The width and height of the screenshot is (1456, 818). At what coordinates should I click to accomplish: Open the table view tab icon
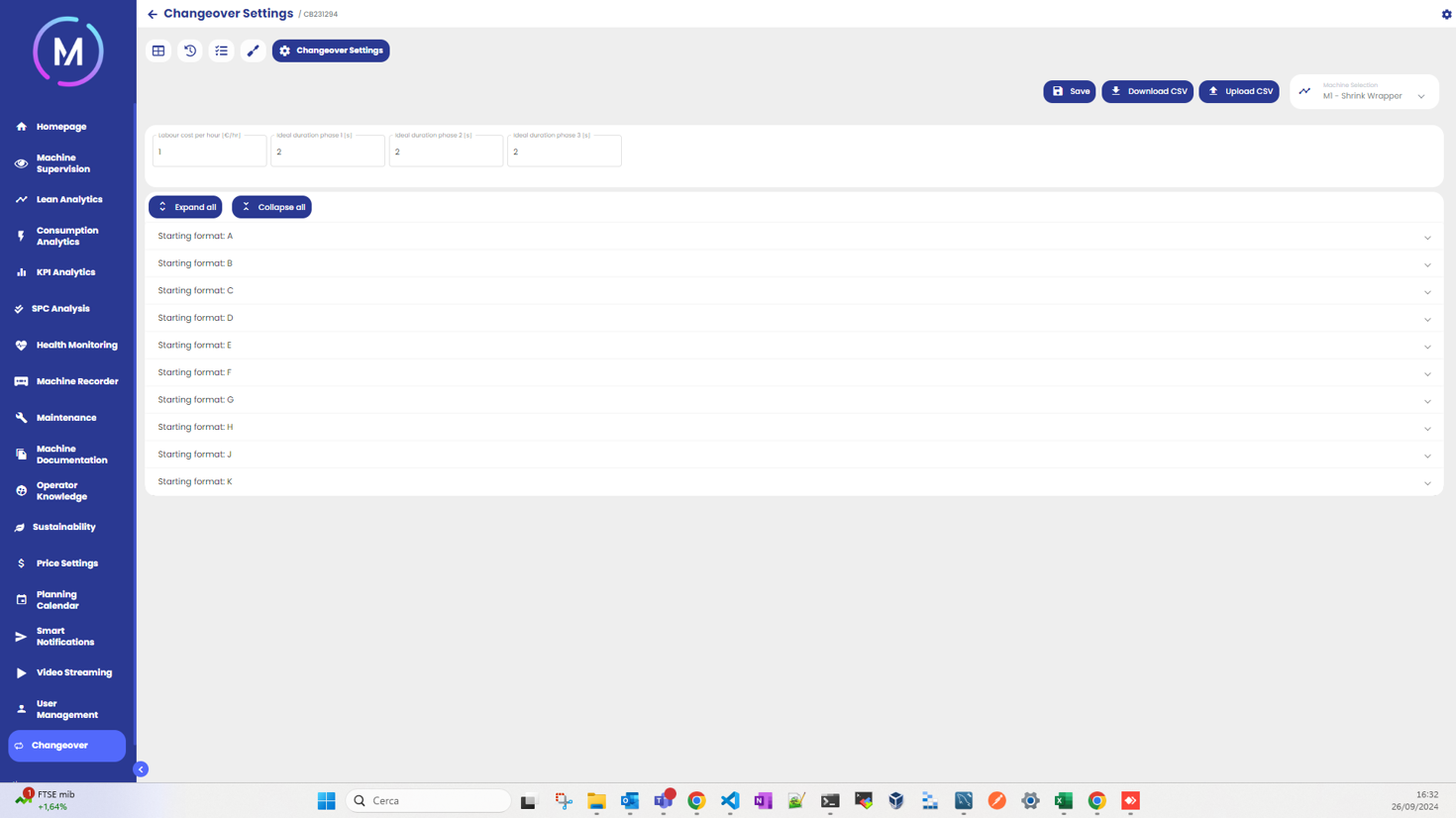pos(158,51)
